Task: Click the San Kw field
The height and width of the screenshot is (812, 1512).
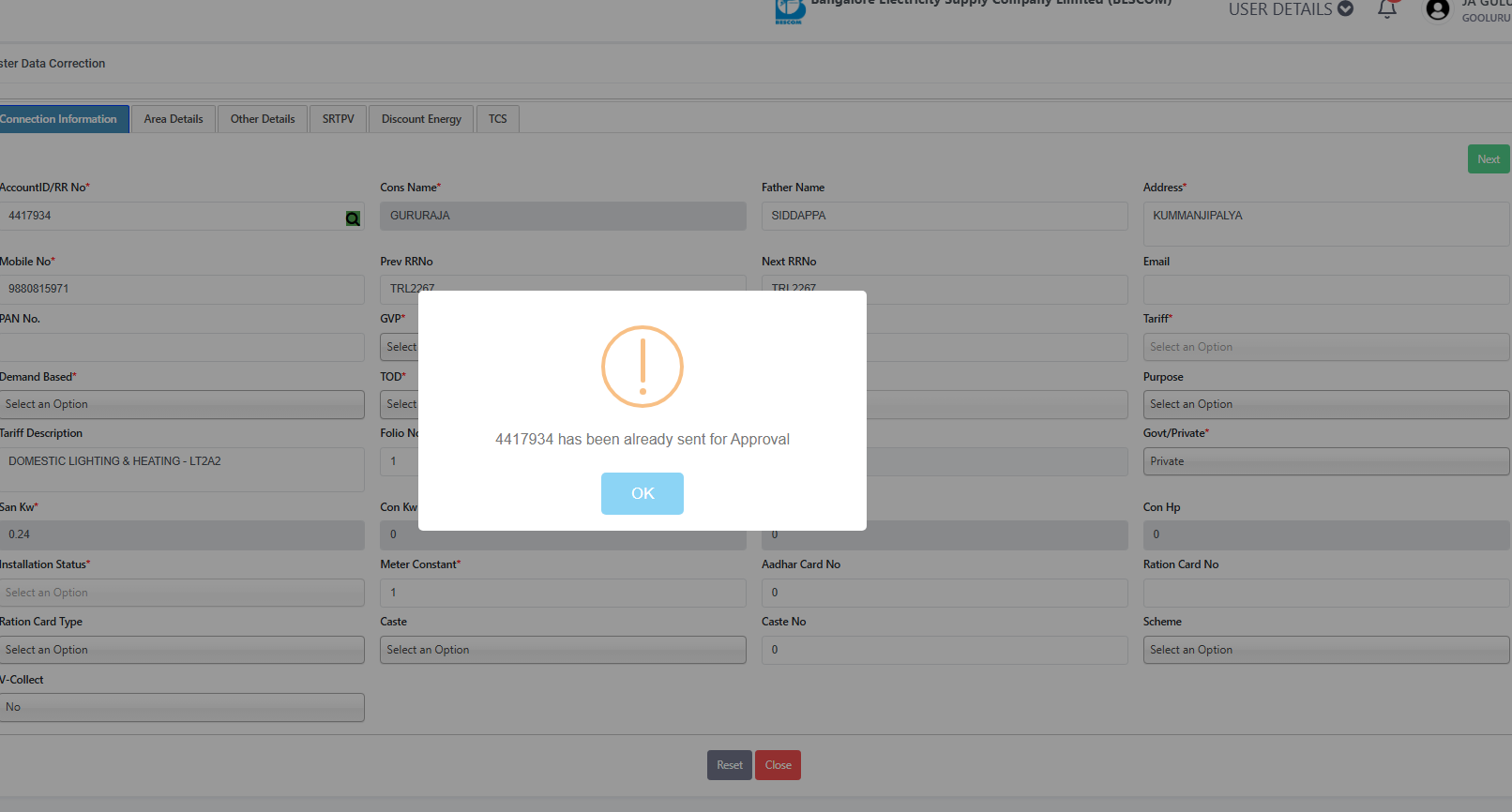Action: (x=181, y=534)
